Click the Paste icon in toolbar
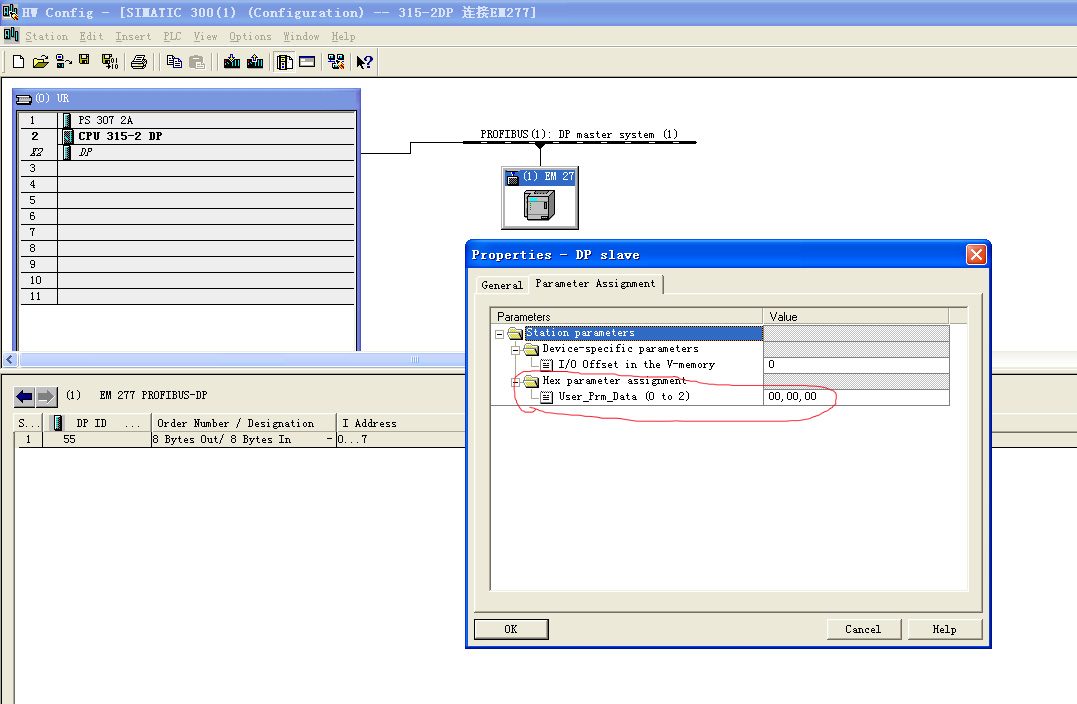The image size is (1077, 704). click(197, 63)
